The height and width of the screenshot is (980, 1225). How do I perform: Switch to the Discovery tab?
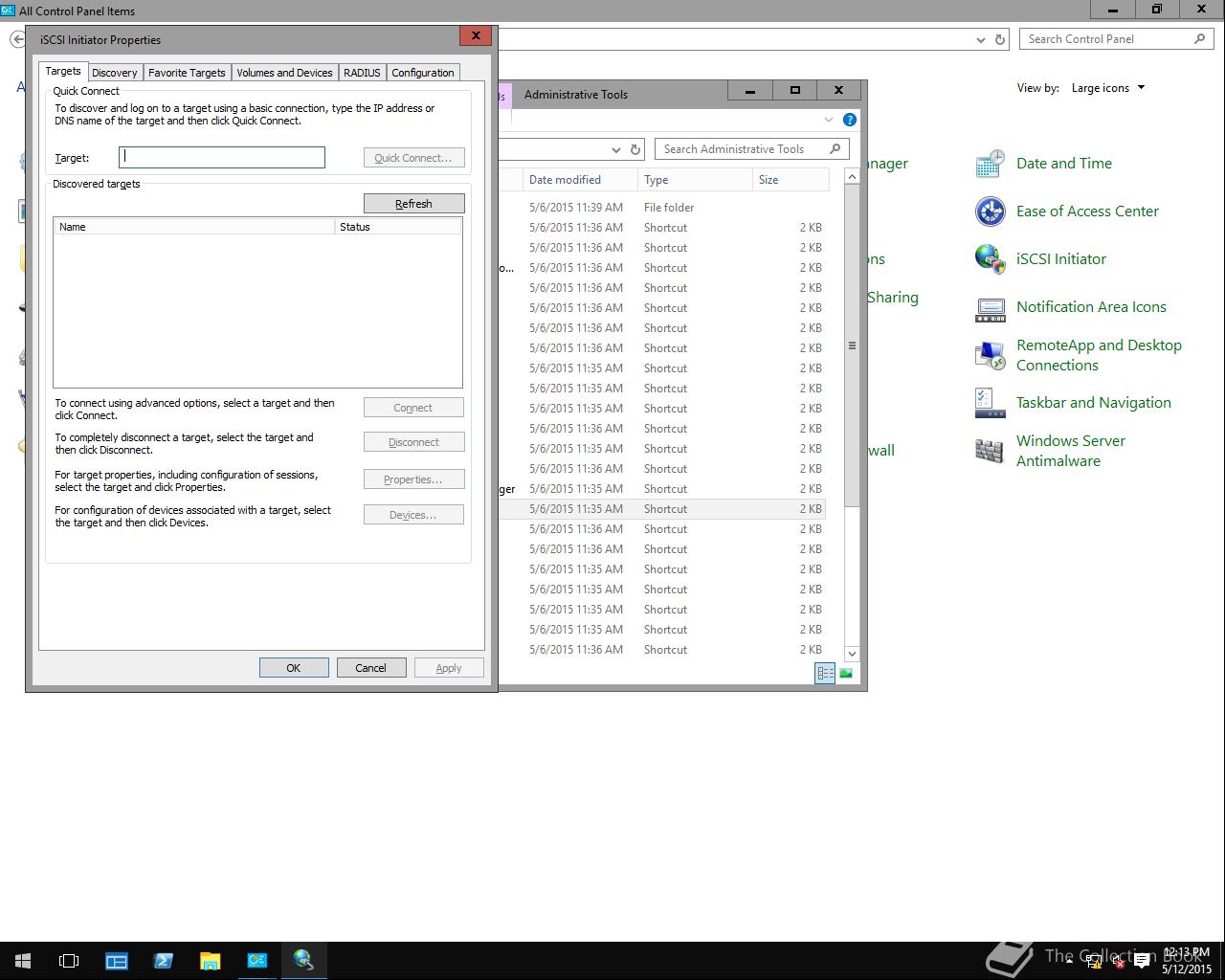tap(115, 73)
